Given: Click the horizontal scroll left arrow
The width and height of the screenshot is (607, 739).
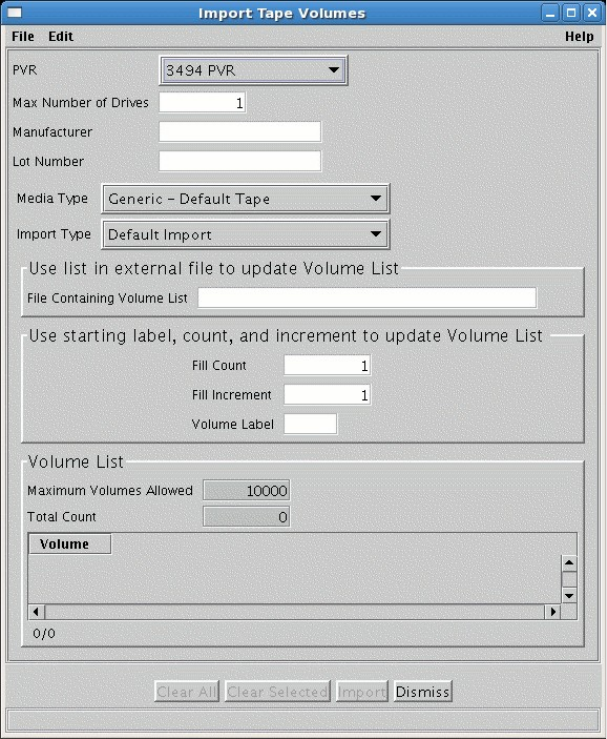Looking at the screenshot, I should point(36,612).
